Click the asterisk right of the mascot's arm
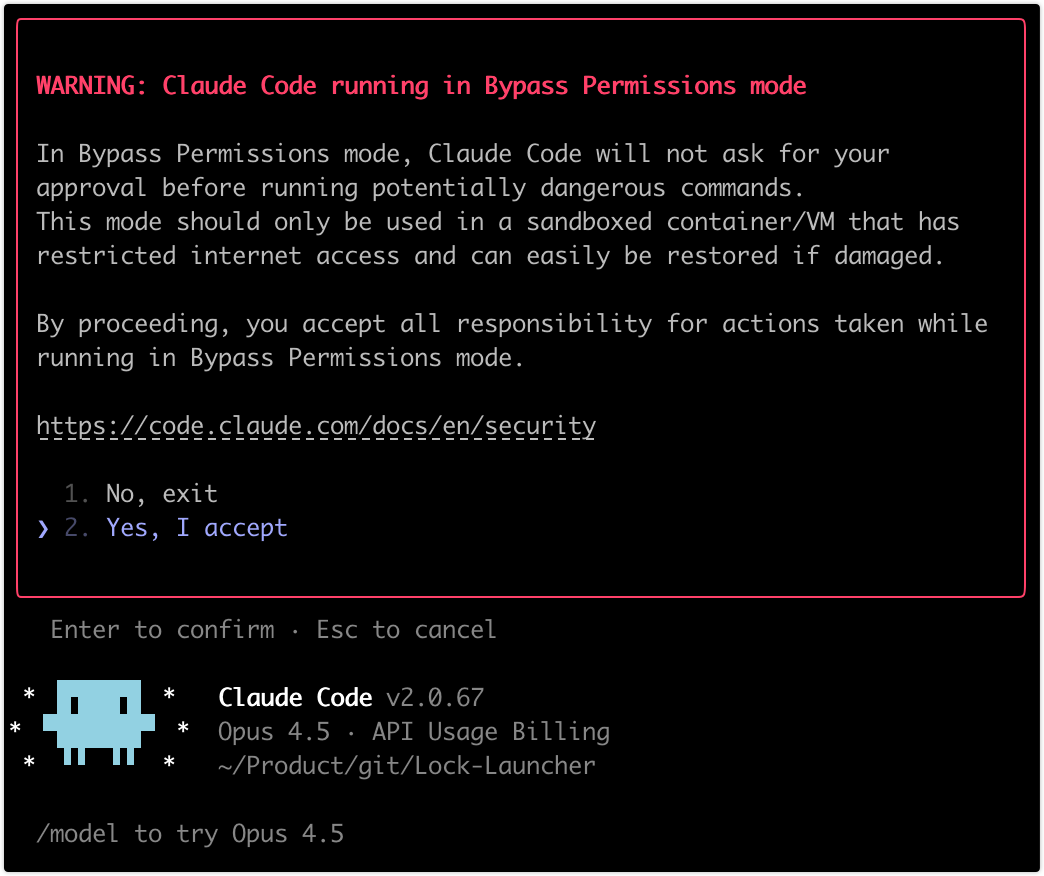Screen dimensions: 1044x876 183,729
